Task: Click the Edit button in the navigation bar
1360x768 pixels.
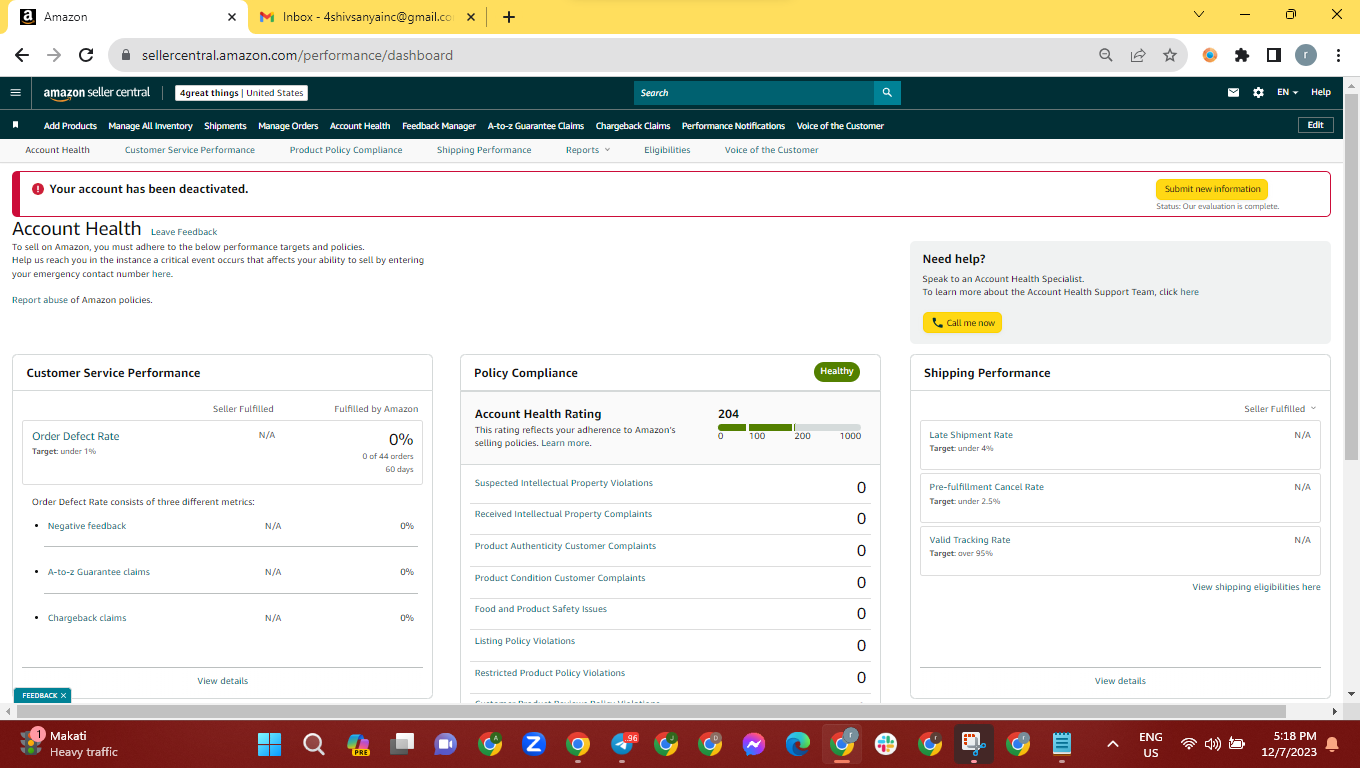Action: click(x=1315, y=125)
